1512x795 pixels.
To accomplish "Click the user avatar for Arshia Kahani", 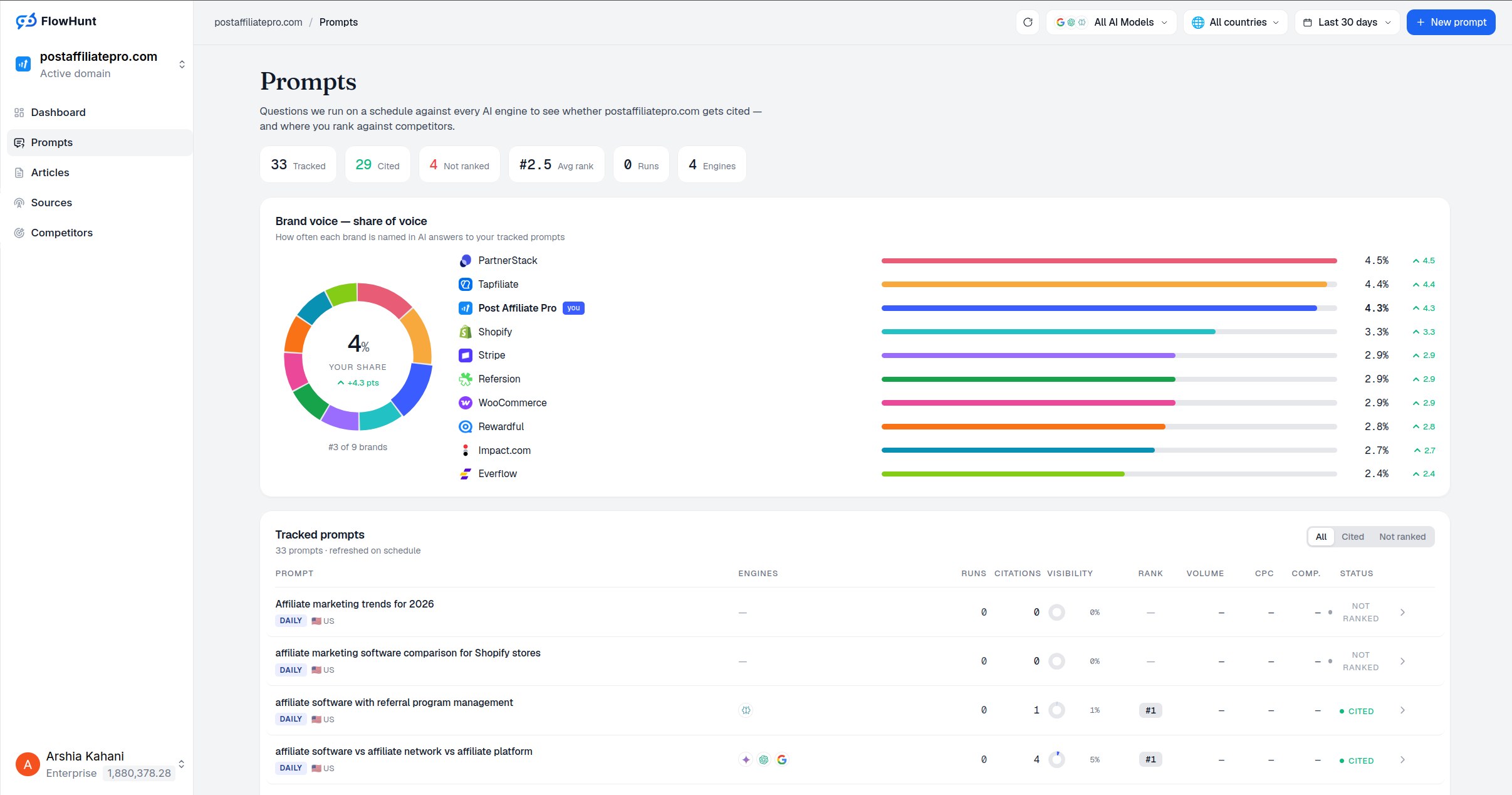I will 28,764.
